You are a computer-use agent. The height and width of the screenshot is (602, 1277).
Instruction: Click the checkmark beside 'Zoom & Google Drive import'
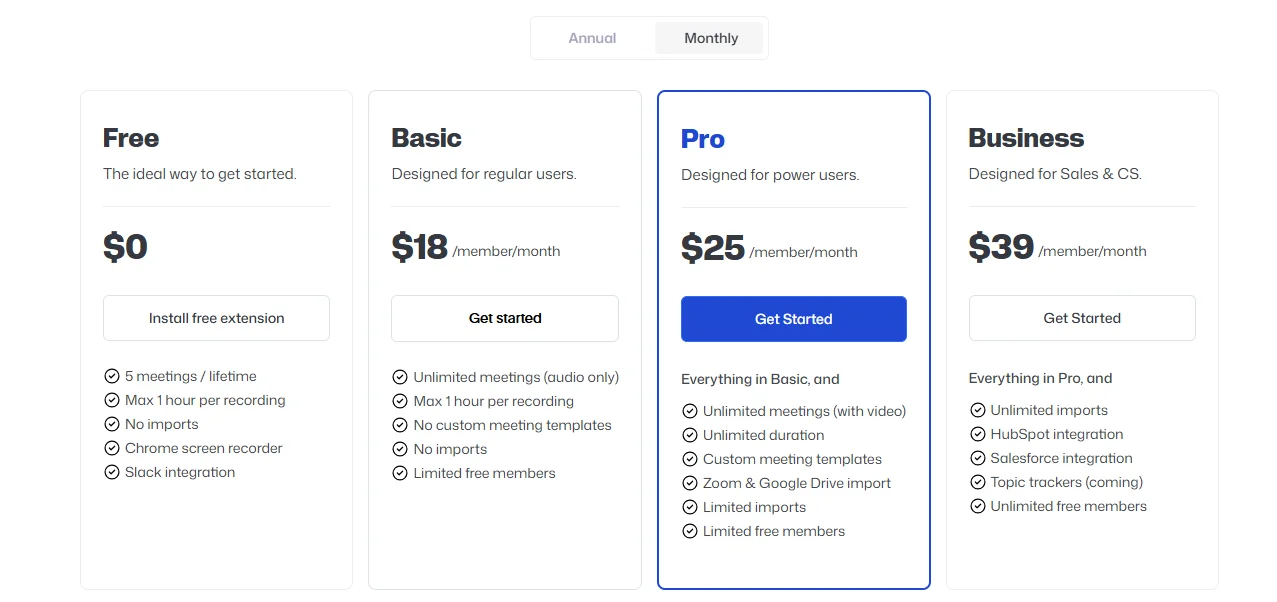click(x=689, y=483)
